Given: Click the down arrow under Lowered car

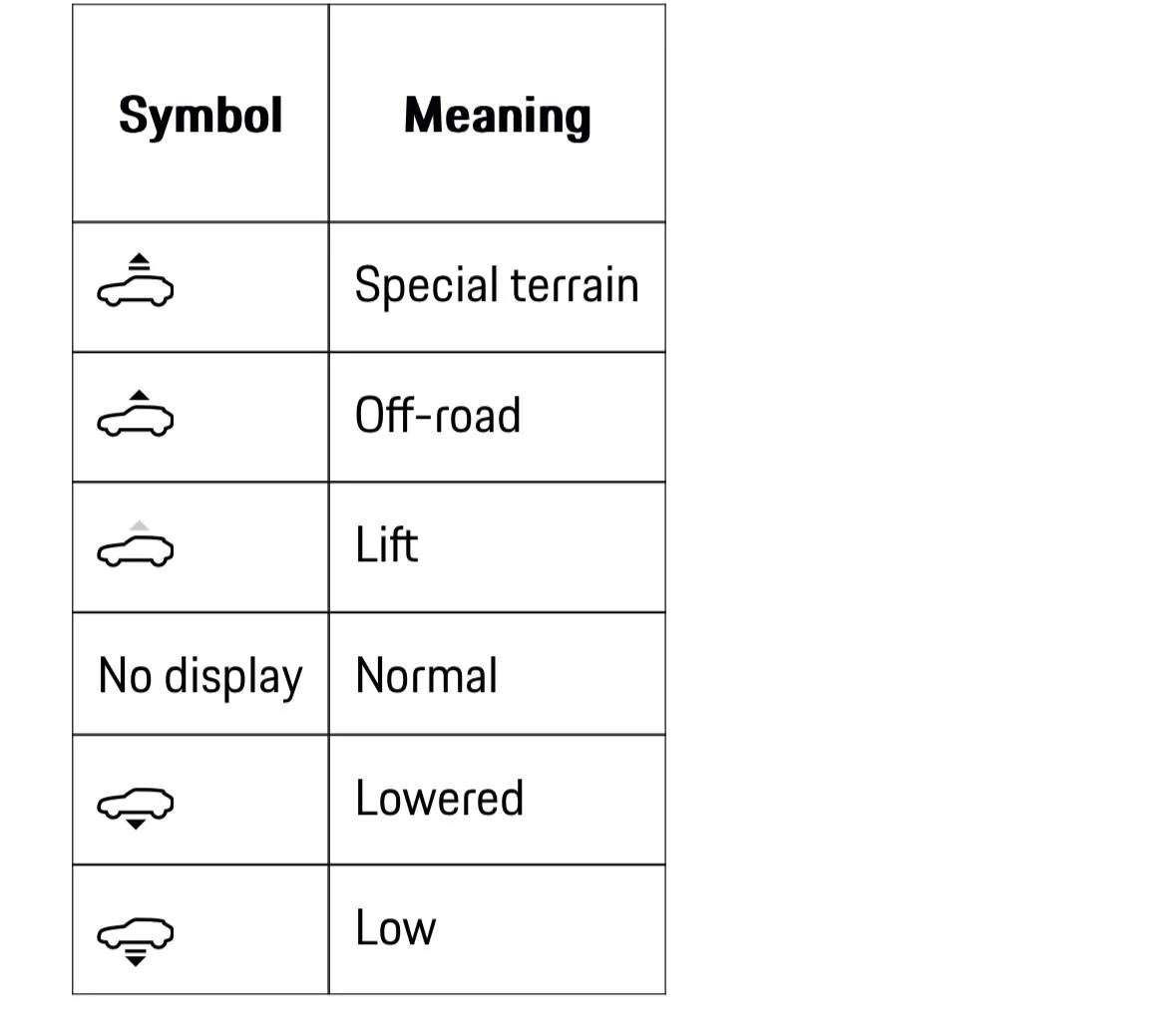Looking at the screenshot, I should (136, 825).
